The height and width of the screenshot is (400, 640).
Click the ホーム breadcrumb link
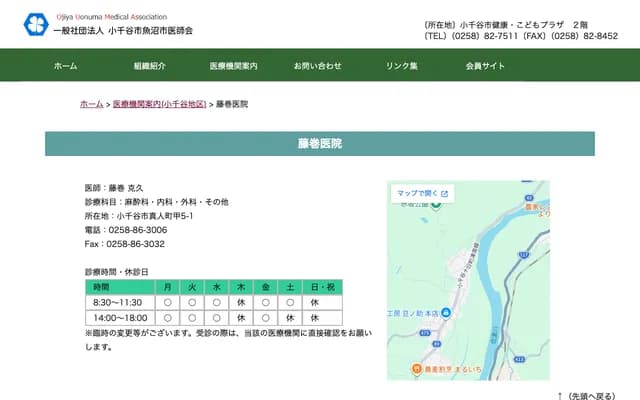(91, 104)
